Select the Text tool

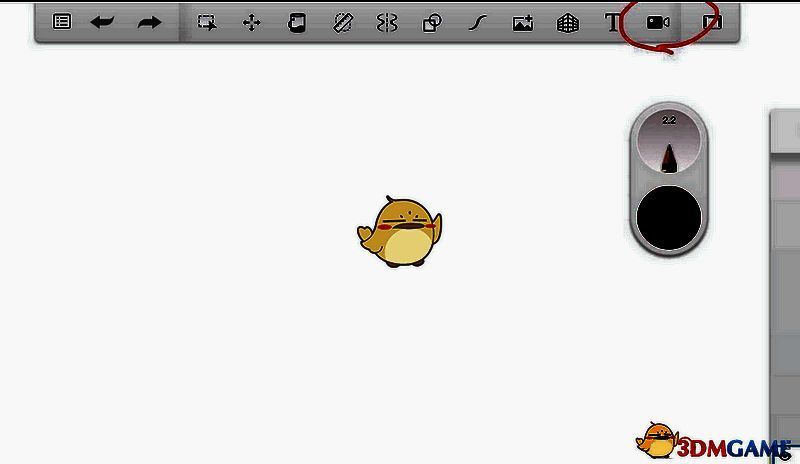(x=613, y=22)
